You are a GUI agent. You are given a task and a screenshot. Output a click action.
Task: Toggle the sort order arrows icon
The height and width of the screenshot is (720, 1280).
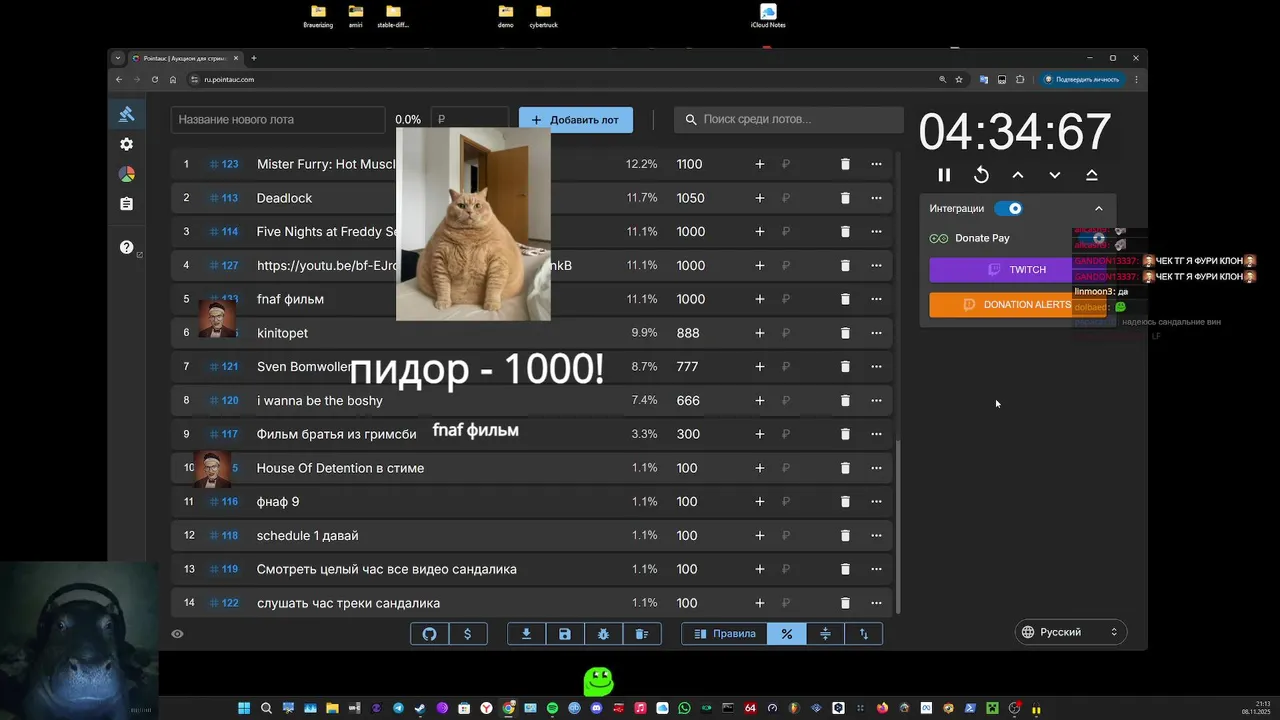click(864, 634)
